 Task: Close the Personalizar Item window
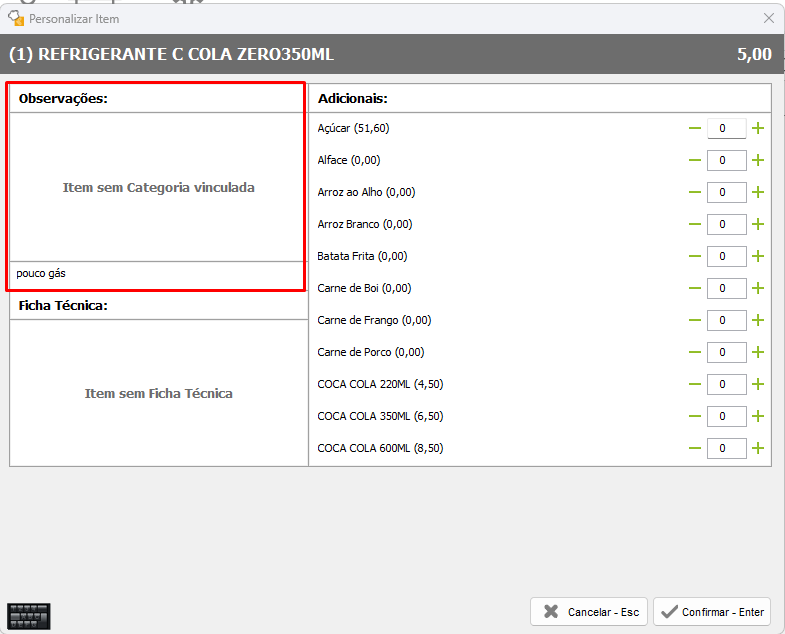click(x=768, y=18)
